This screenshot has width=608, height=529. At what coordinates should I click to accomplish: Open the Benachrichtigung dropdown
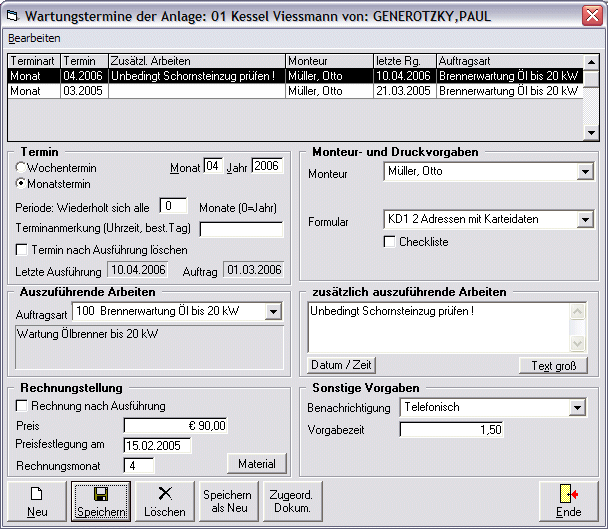577,408
